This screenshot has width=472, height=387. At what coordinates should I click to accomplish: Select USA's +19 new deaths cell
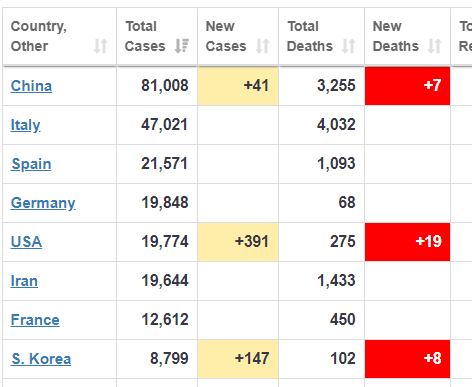[x=407, y=242]
